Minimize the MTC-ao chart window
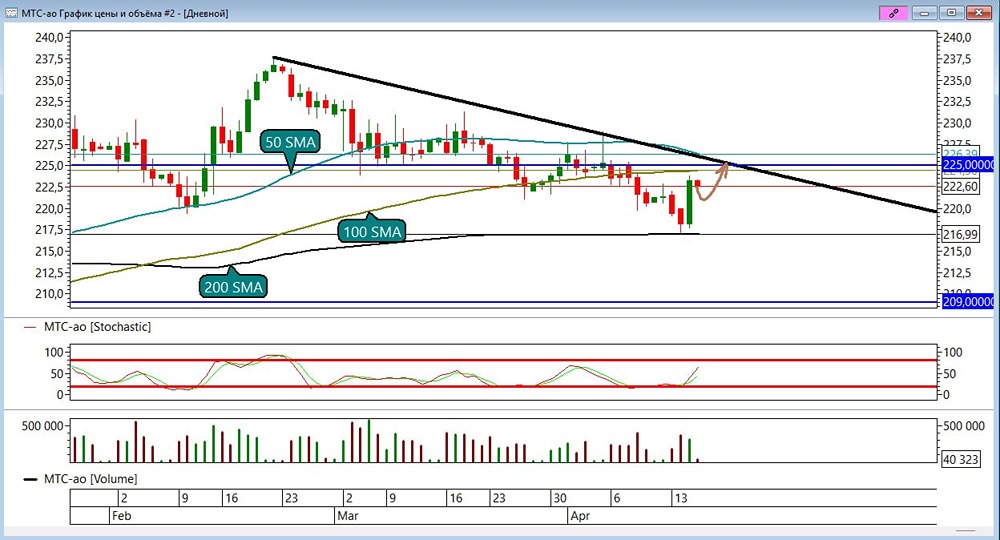The image size is (1000, 540). [923, 13]
